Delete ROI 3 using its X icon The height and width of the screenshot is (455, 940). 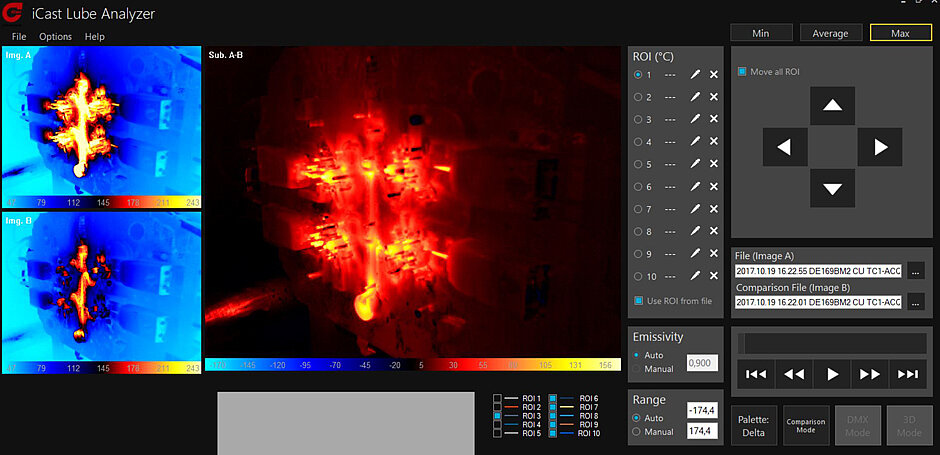[x=714, y=120]
